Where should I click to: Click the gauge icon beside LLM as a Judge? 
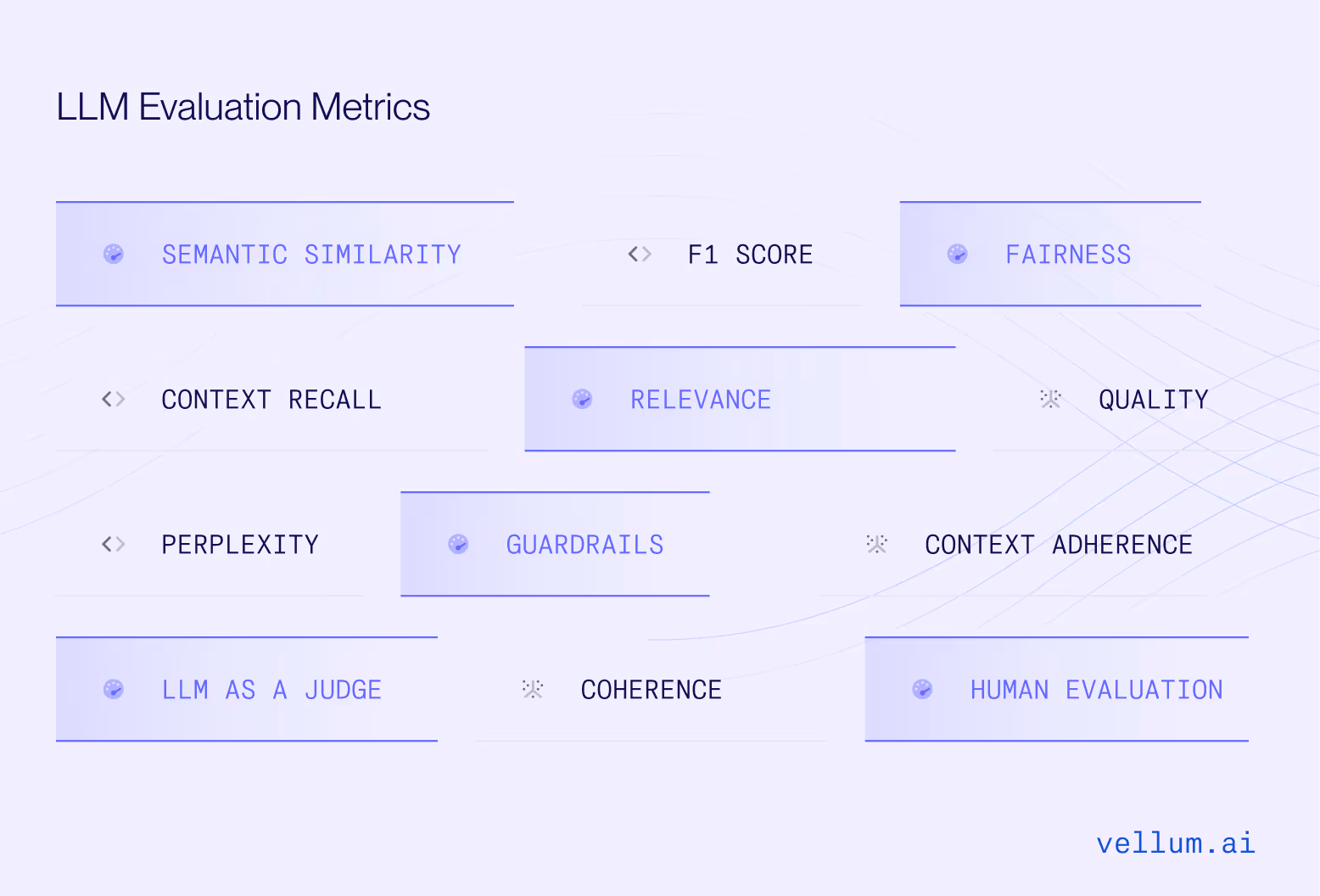pyautogui.click(x=114, y=689)
